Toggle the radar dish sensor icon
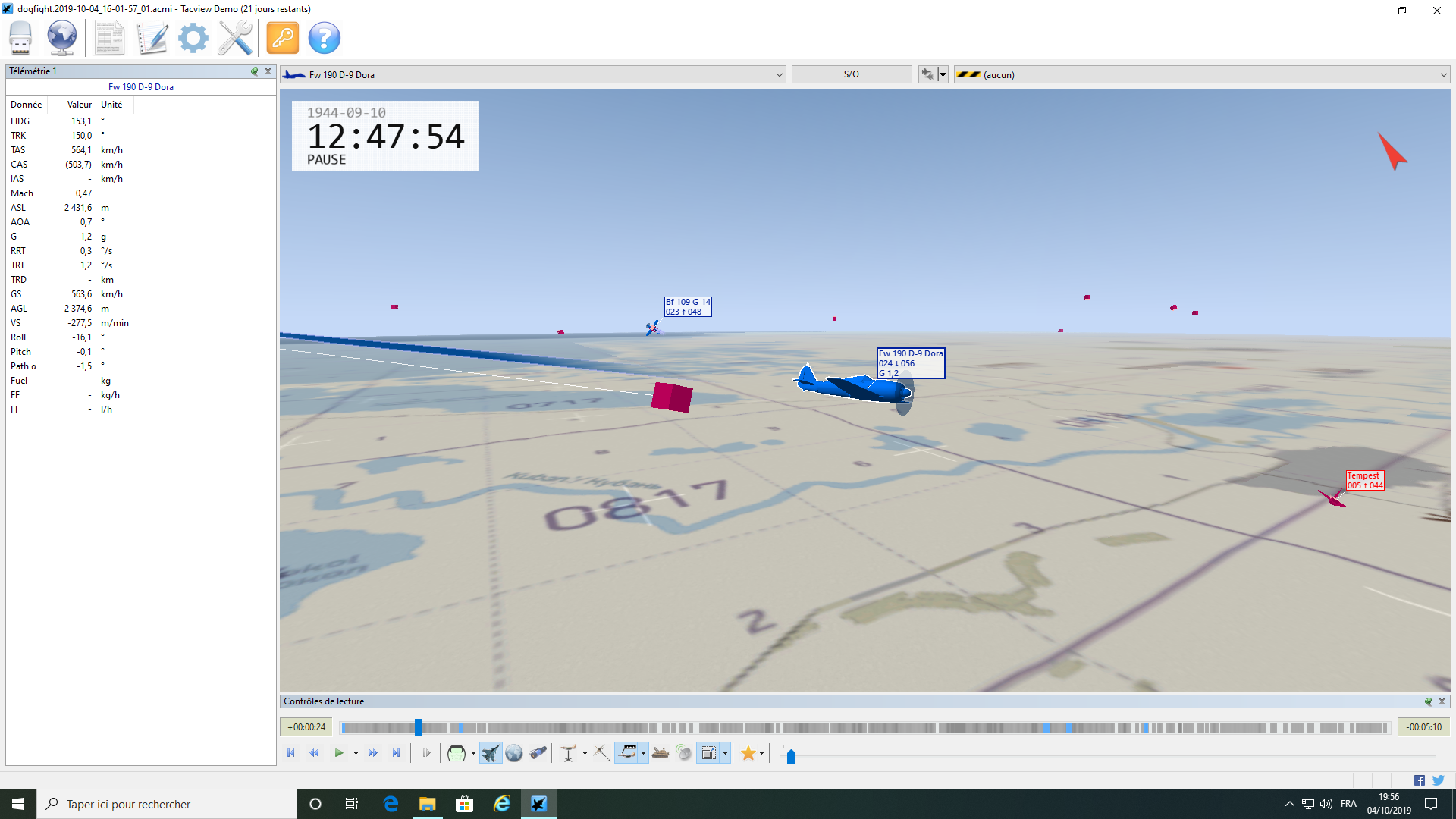1456x819 pixels. [x=684, y=753]
